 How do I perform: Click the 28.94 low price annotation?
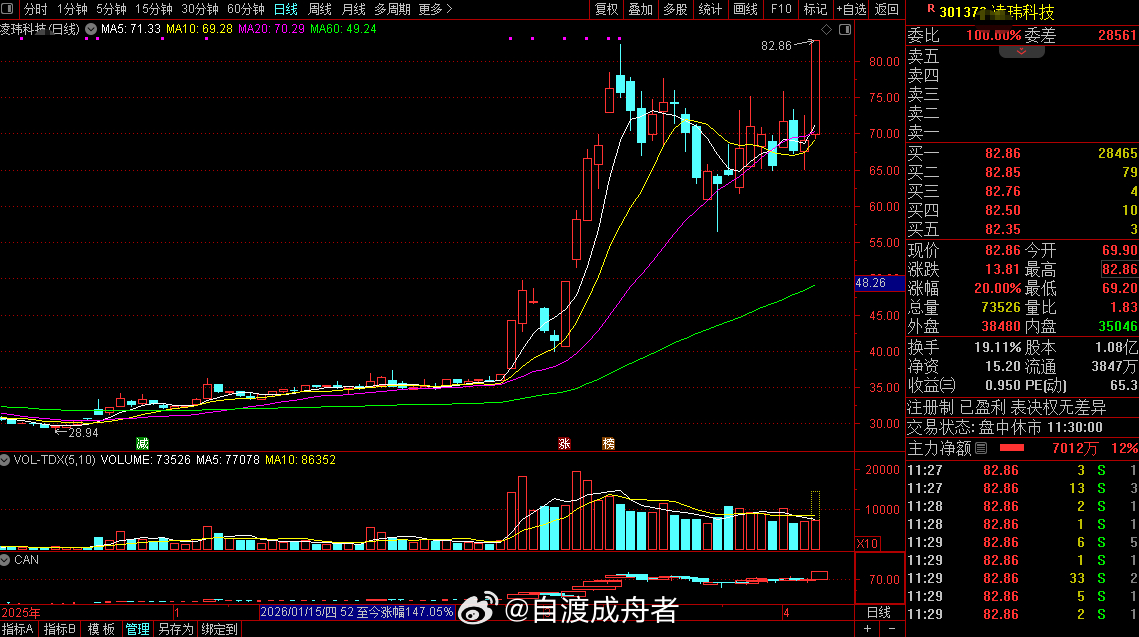click(x=83, y=433)
